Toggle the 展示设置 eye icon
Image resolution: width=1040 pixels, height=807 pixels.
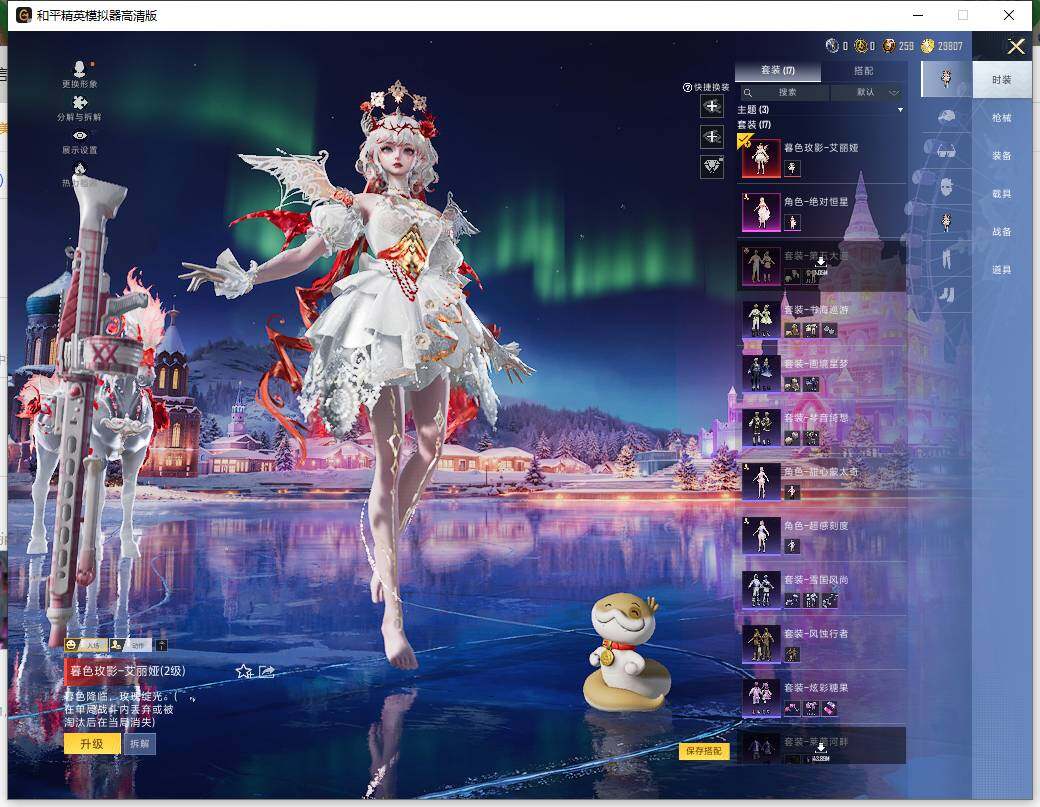[80, 135]
